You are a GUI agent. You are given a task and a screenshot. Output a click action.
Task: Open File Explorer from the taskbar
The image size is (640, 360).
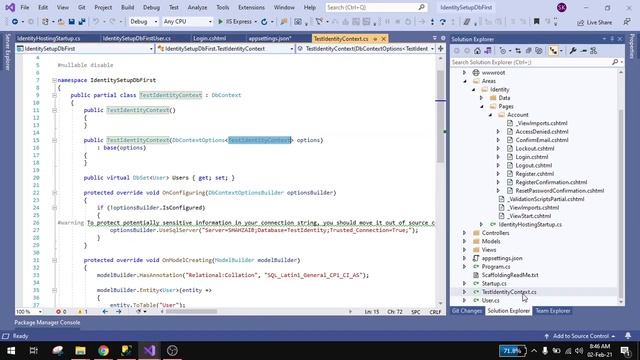[x=80, y=351]
